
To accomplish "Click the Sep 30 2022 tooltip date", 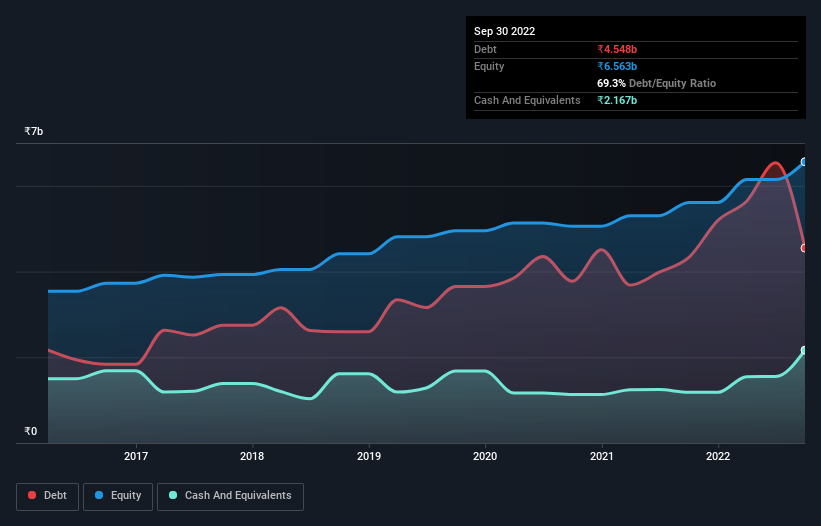I will pos(504,31).
